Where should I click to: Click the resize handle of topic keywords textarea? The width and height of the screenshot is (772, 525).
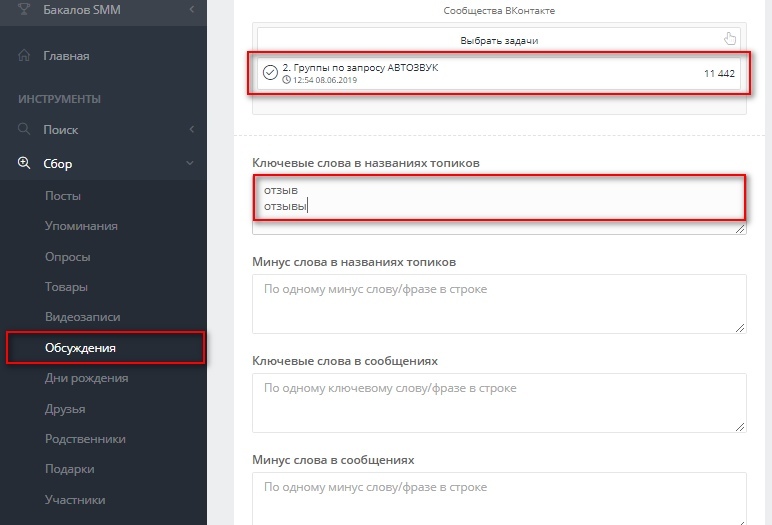(x=740, y=229)
